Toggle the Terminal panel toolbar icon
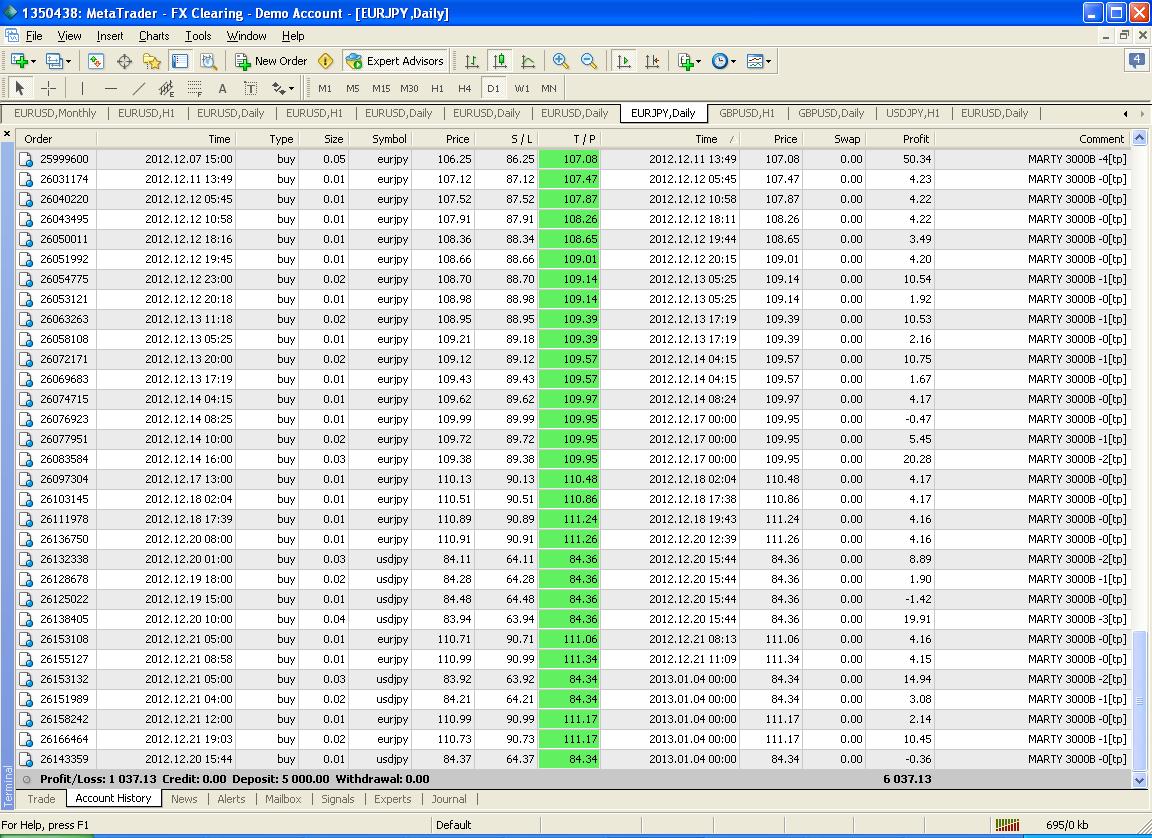This screenshot has width=1152, height=838. coord(180,62)
